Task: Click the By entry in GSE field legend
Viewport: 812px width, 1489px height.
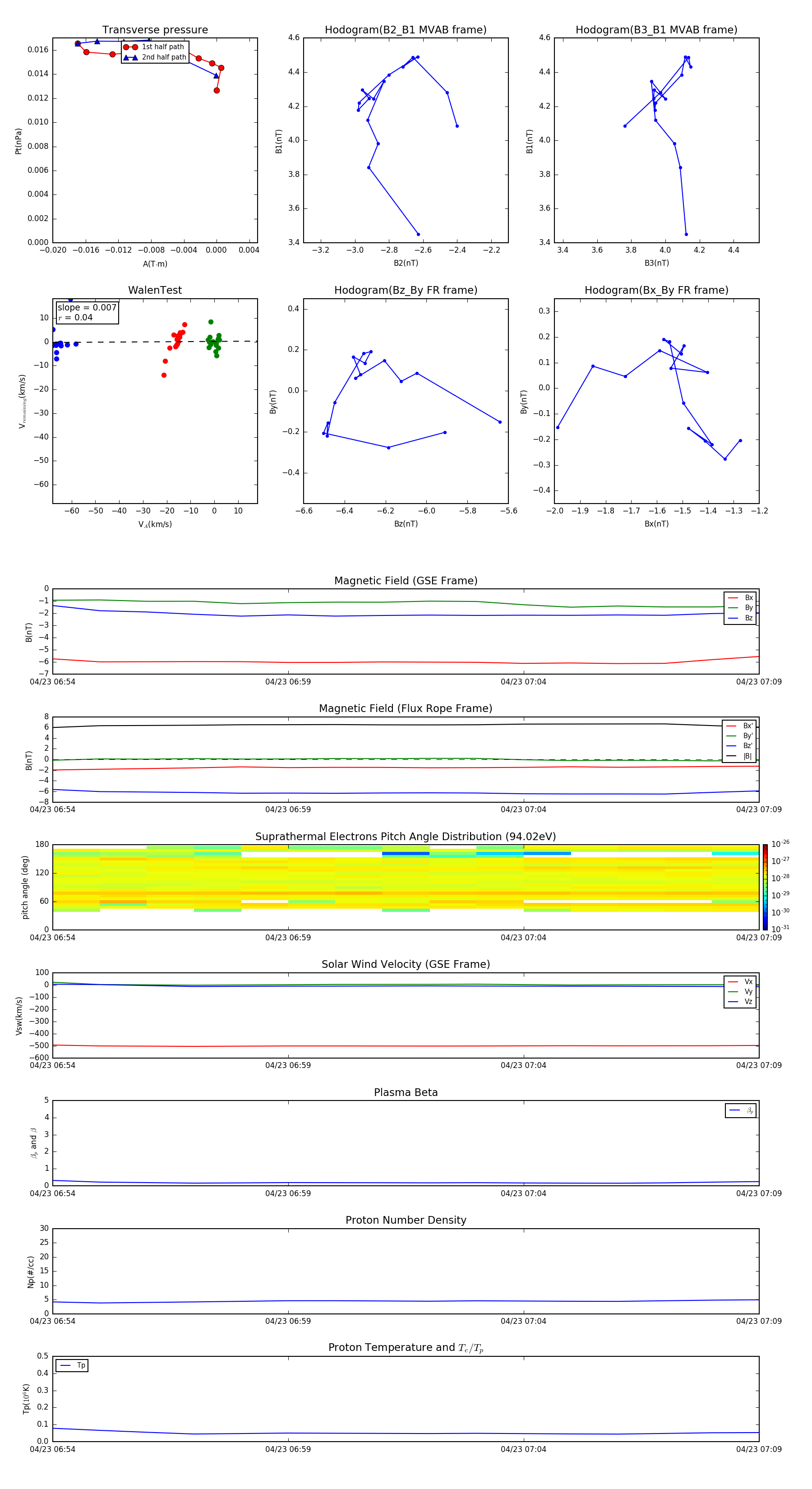Action: point(740,608)
